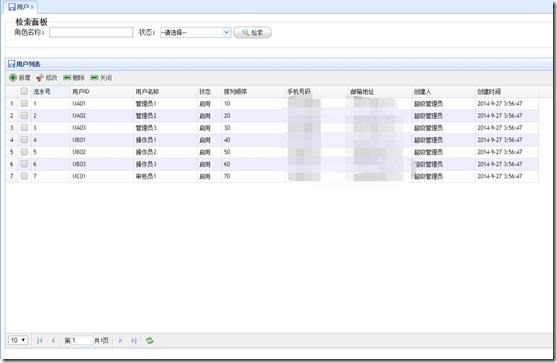Go to last page in pager
This screenshot has width=557, height=363.
(x=134, y=341)
